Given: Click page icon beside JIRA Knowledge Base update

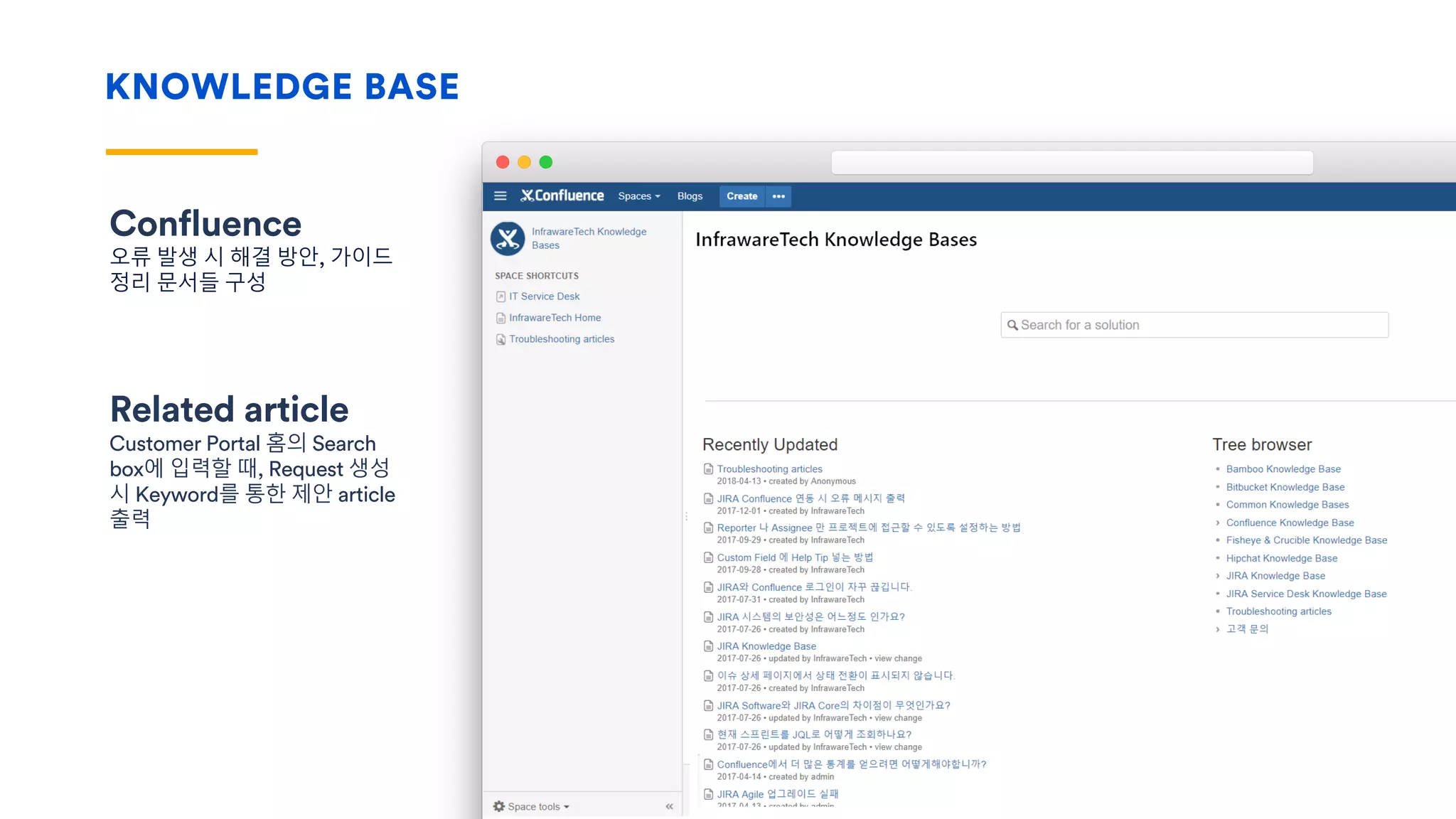Looking at the screenshot, I should 708,646.
